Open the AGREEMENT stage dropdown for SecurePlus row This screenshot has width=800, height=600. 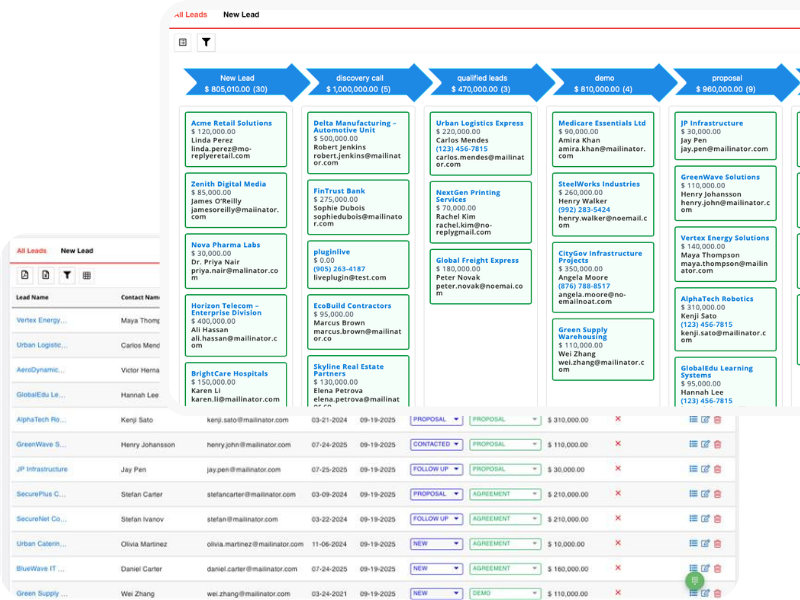(505, 494)
